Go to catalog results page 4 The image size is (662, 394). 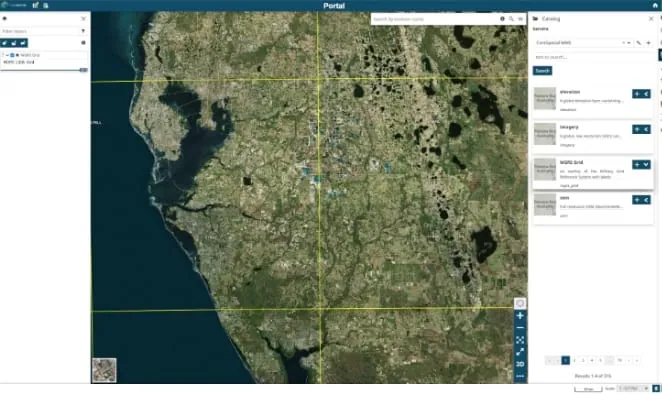[x=592, y=360]
